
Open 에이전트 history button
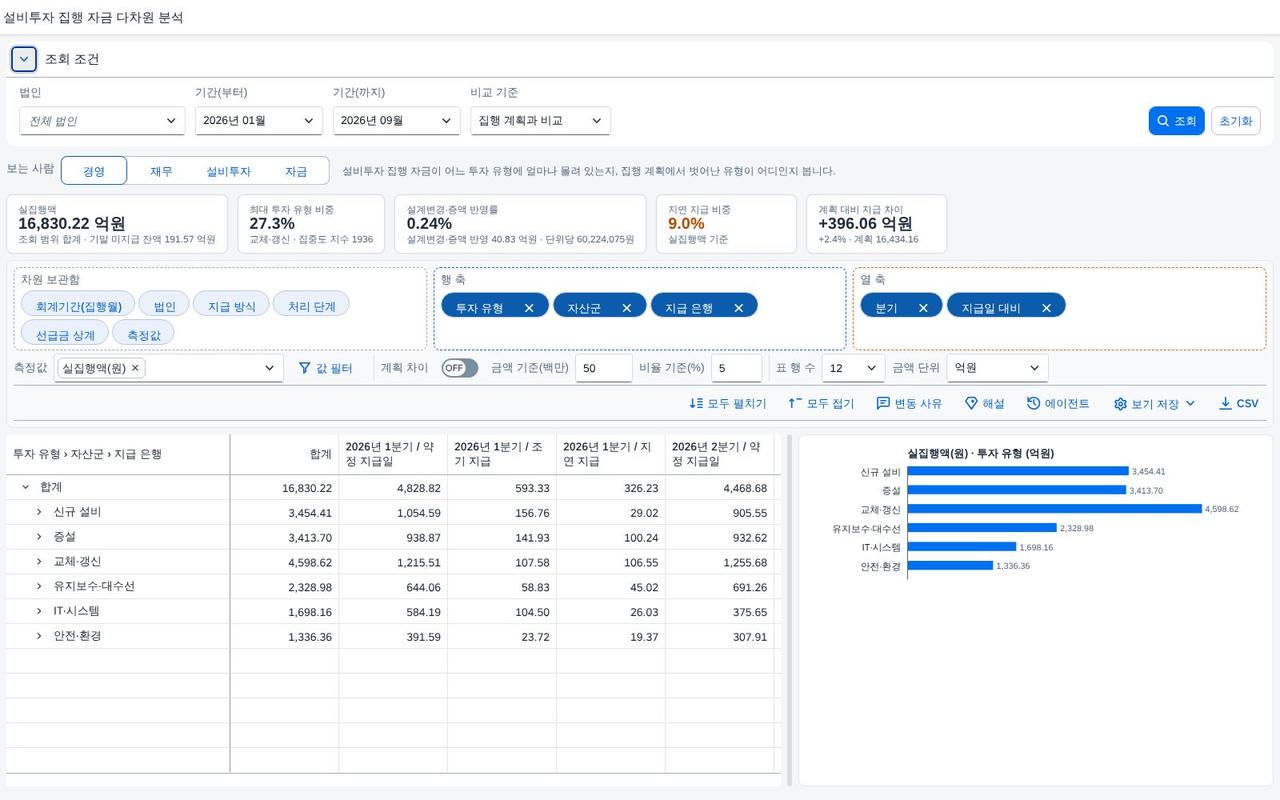coord(1058,403)
